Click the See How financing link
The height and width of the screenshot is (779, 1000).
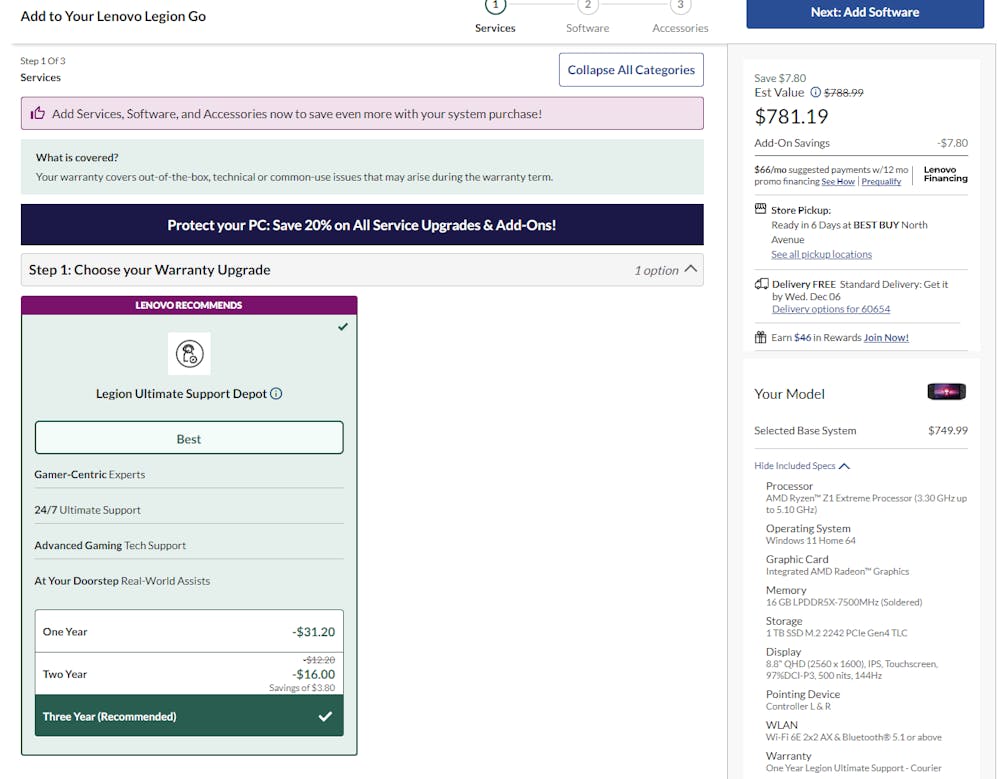tap(838, 182)
